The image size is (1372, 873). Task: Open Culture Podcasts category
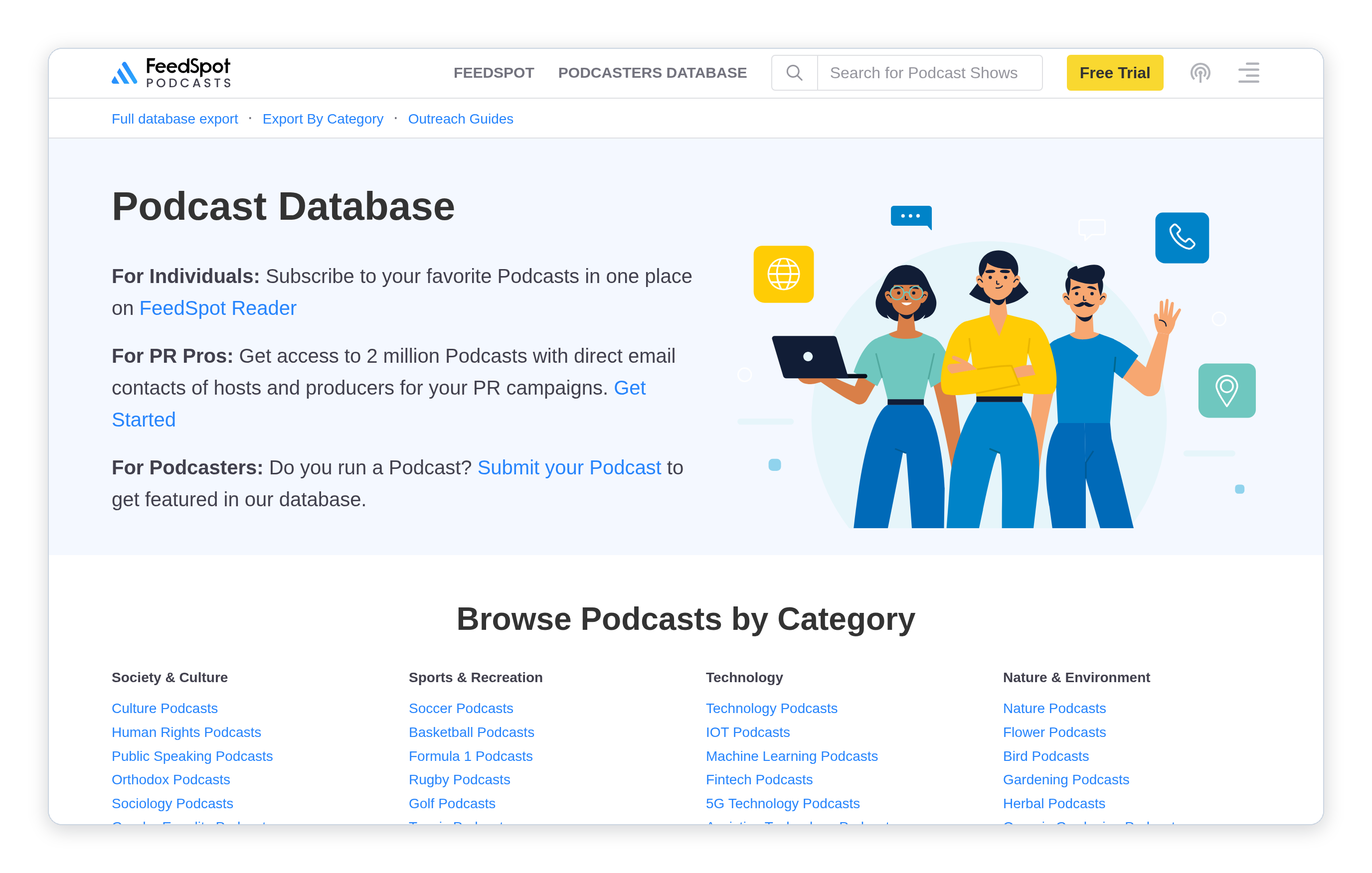click(x=165, y=708)
